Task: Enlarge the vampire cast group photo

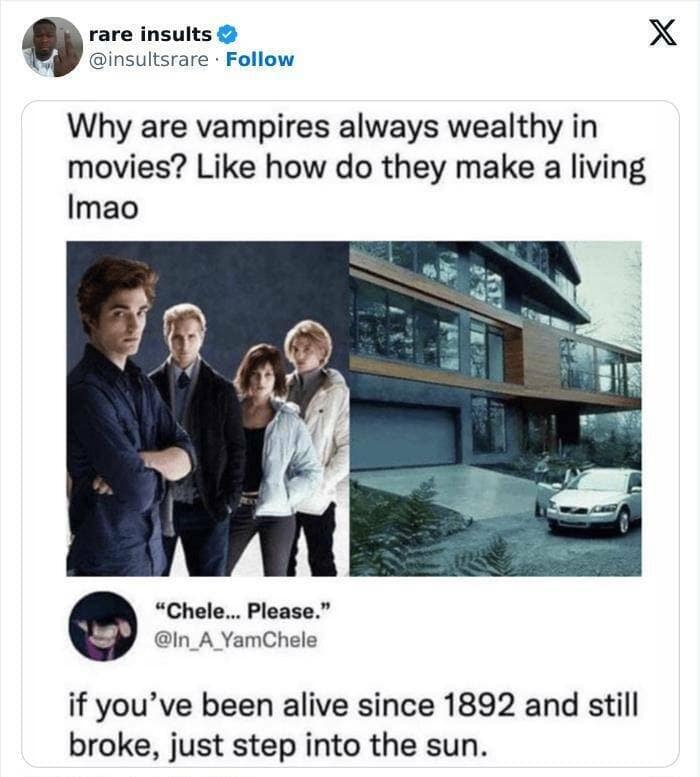Action: (x=208, y=408)
